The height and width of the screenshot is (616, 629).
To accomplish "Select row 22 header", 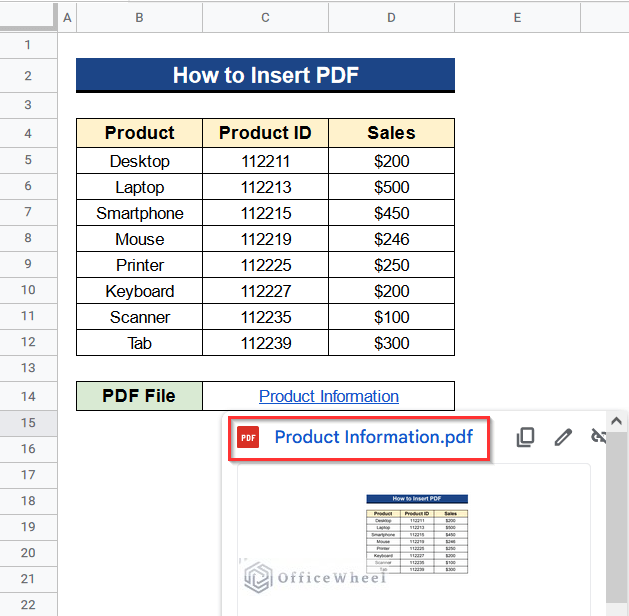I will pos(28,604).
